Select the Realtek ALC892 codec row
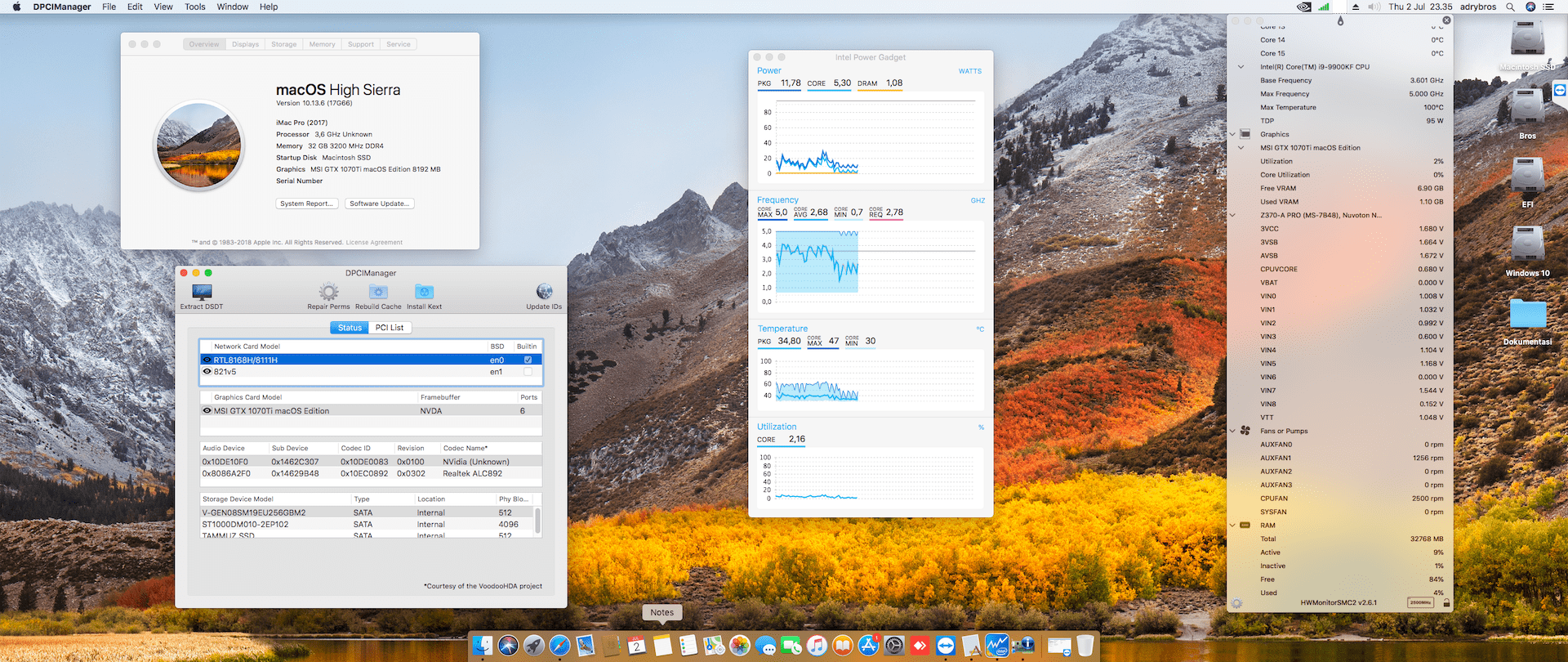 (x=371, y=473)
